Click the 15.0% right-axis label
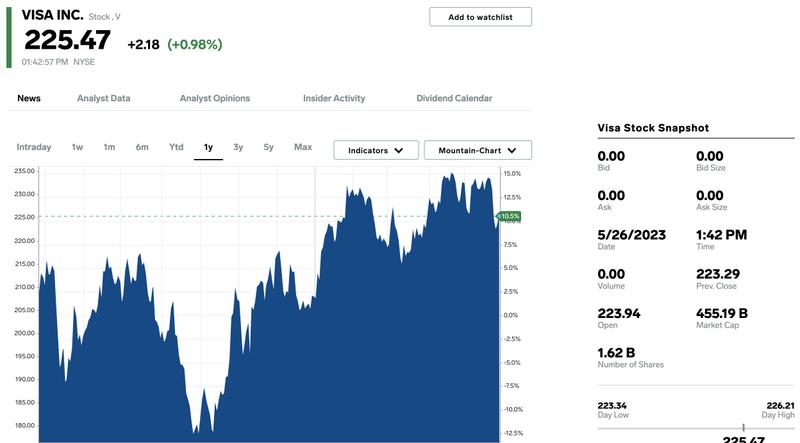 (512, 174)
